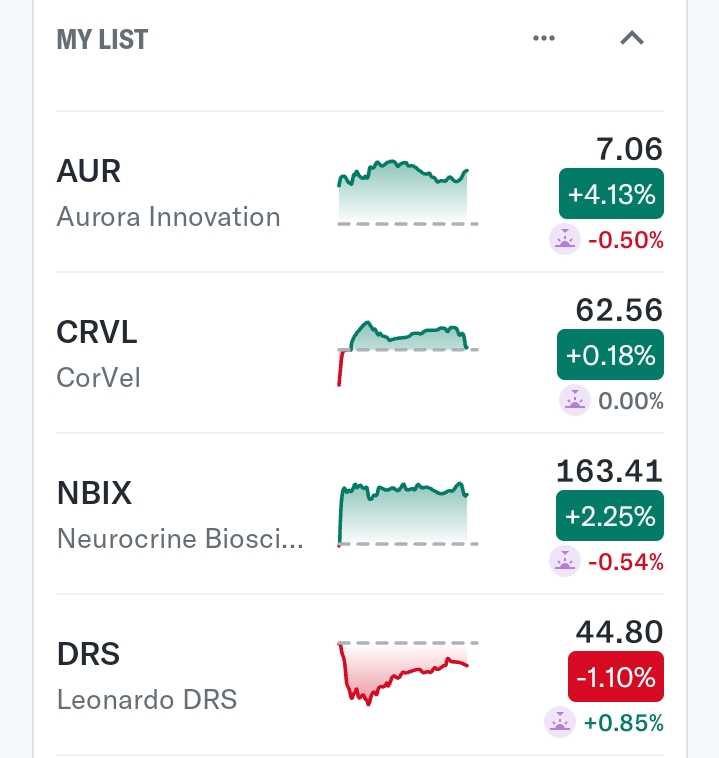Click the Aurora Innovation company name
This screenshot has width=719, height=758.
(168, 217)
